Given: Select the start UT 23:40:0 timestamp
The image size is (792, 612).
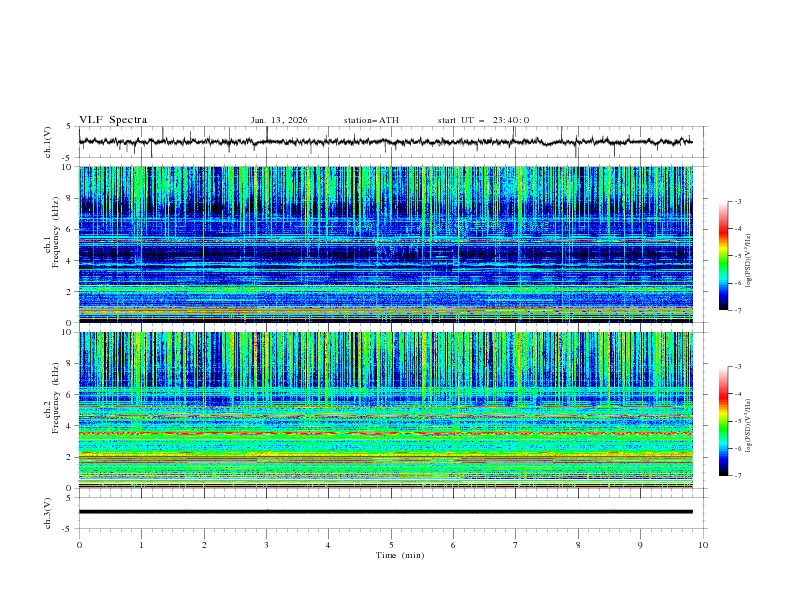Looking at the screenshot, I should (483, 120).
